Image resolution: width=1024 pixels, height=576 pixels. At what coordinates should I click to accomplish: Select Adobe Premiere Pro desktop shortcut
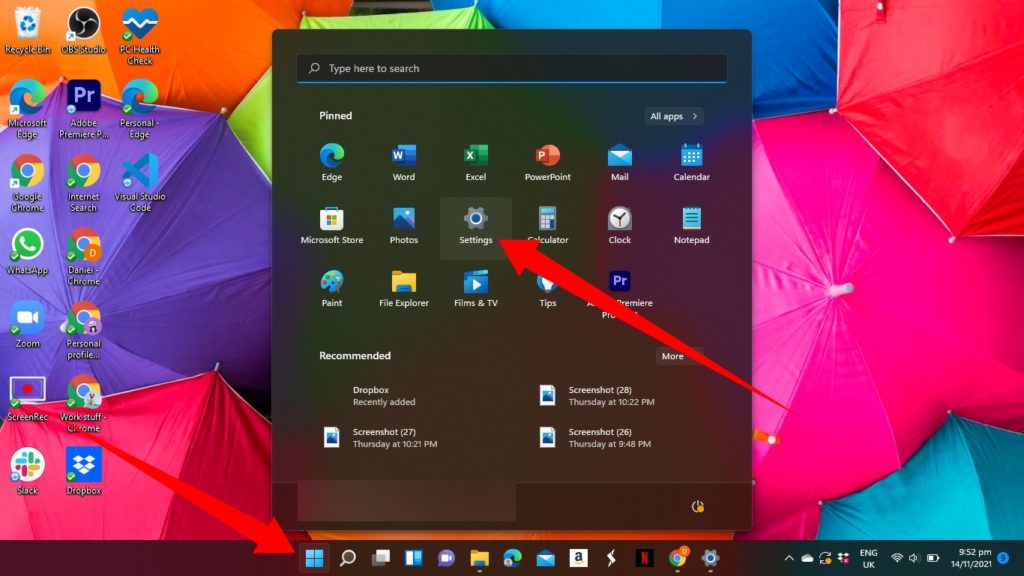pyautogui.click(x=84, y=109)
